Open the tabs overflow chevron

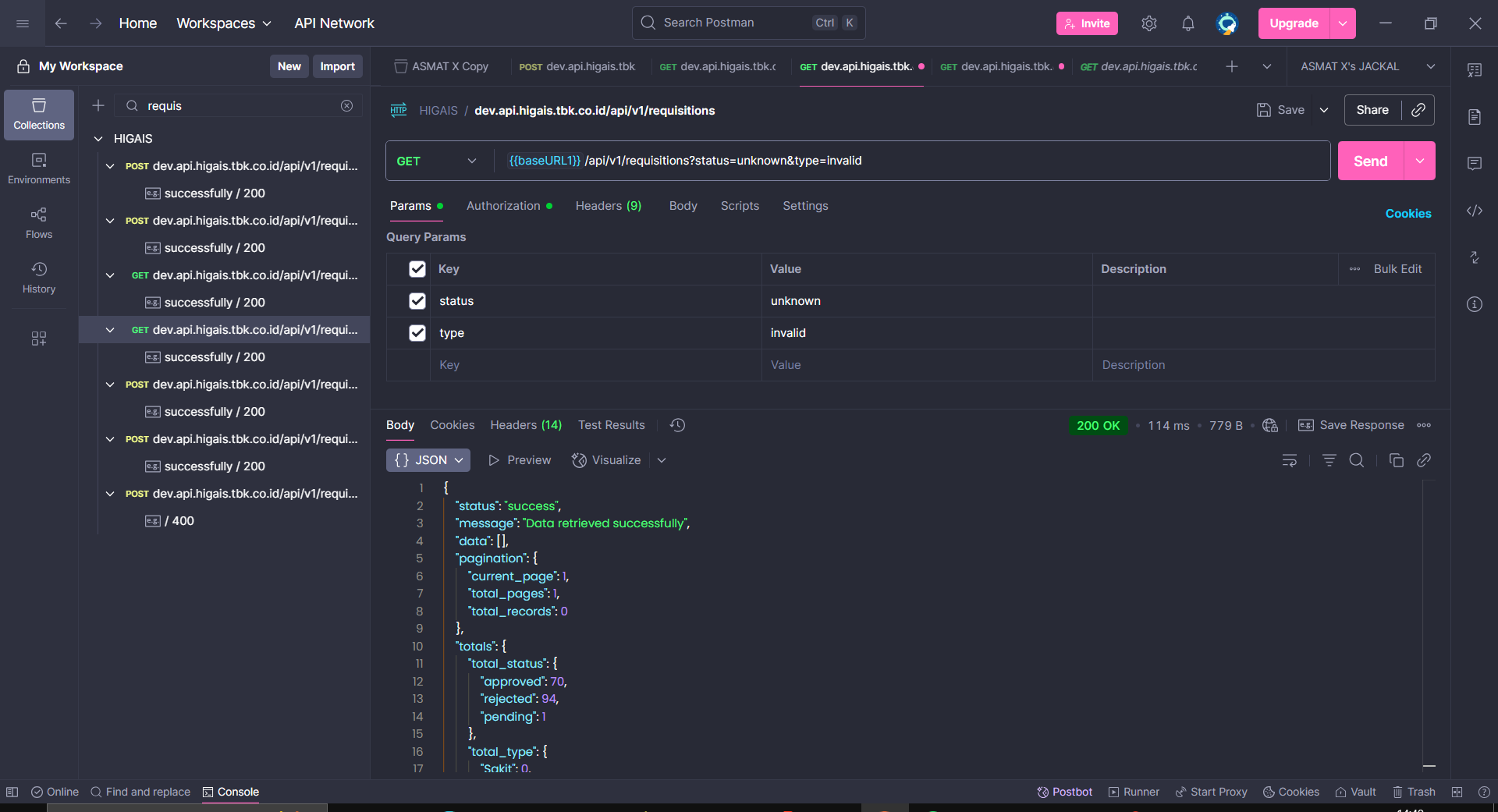pyautogui.click(x=1267, y=66)
